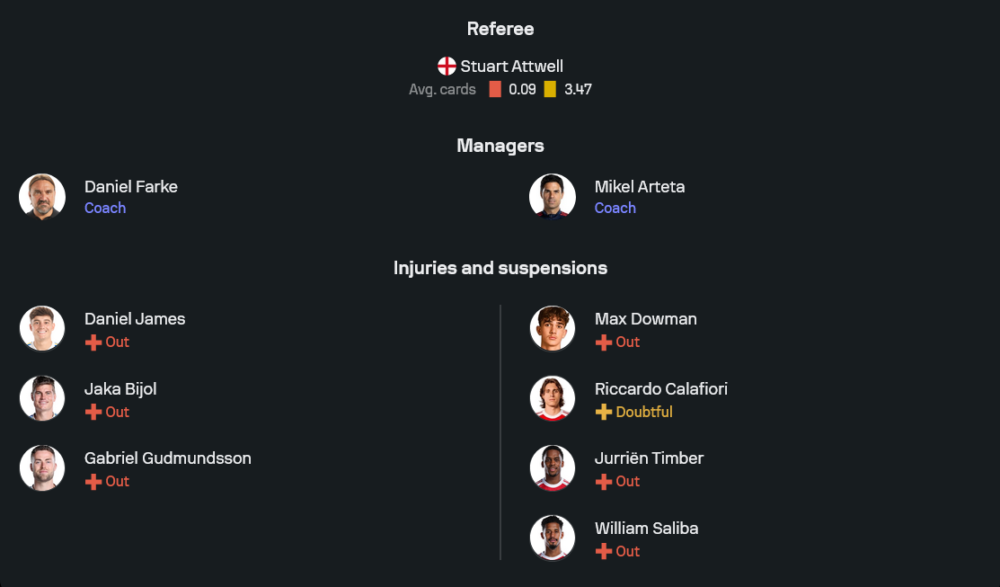Image resolution: width=1000 pixels, height=587 pixels.
Task: View William Saliba's player page
Action: pos(646,528)
